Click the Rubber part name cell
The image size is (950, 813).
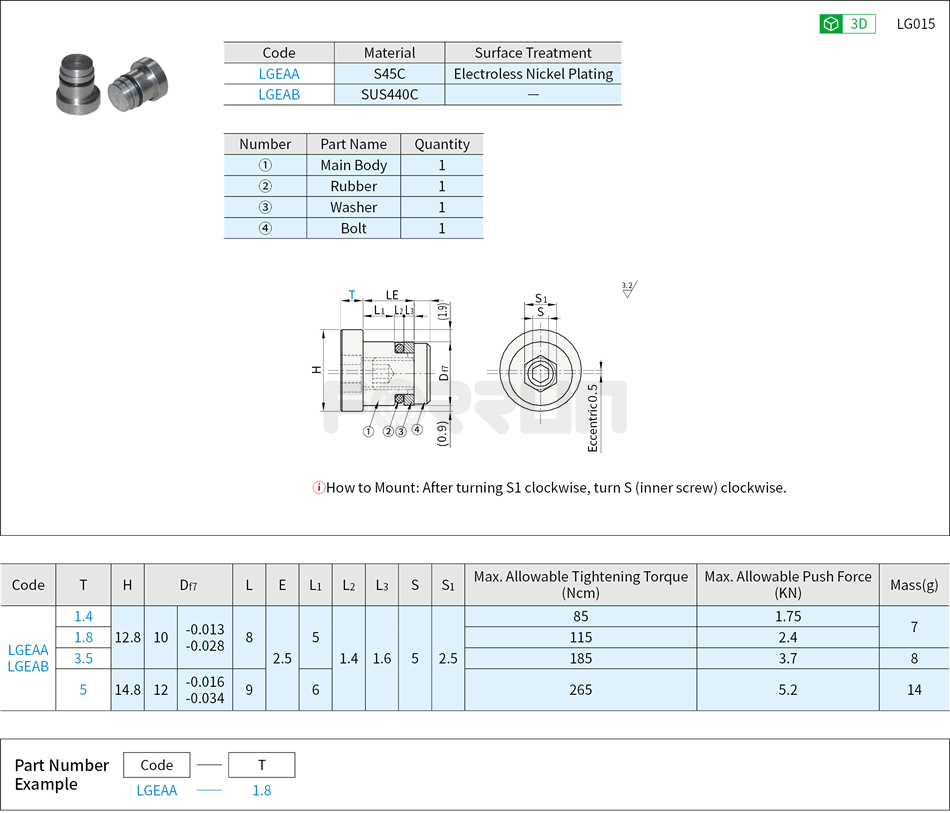pos(353,186)
